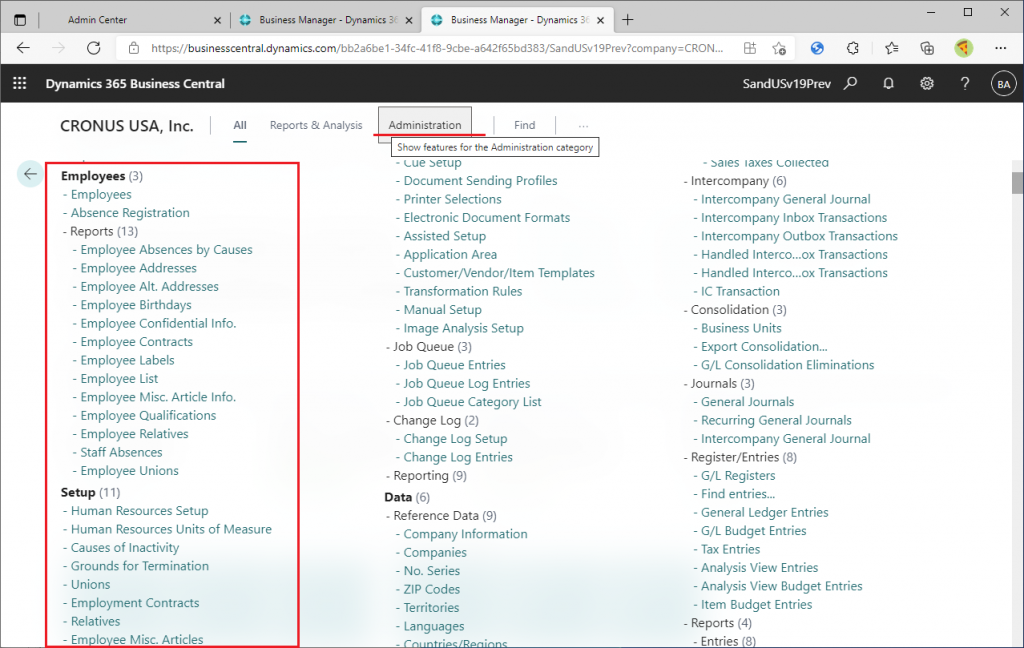This screenshot has height=648, width=1024.
Task: Open browser Settings and more menu
Action: (x=1000, y=48)
